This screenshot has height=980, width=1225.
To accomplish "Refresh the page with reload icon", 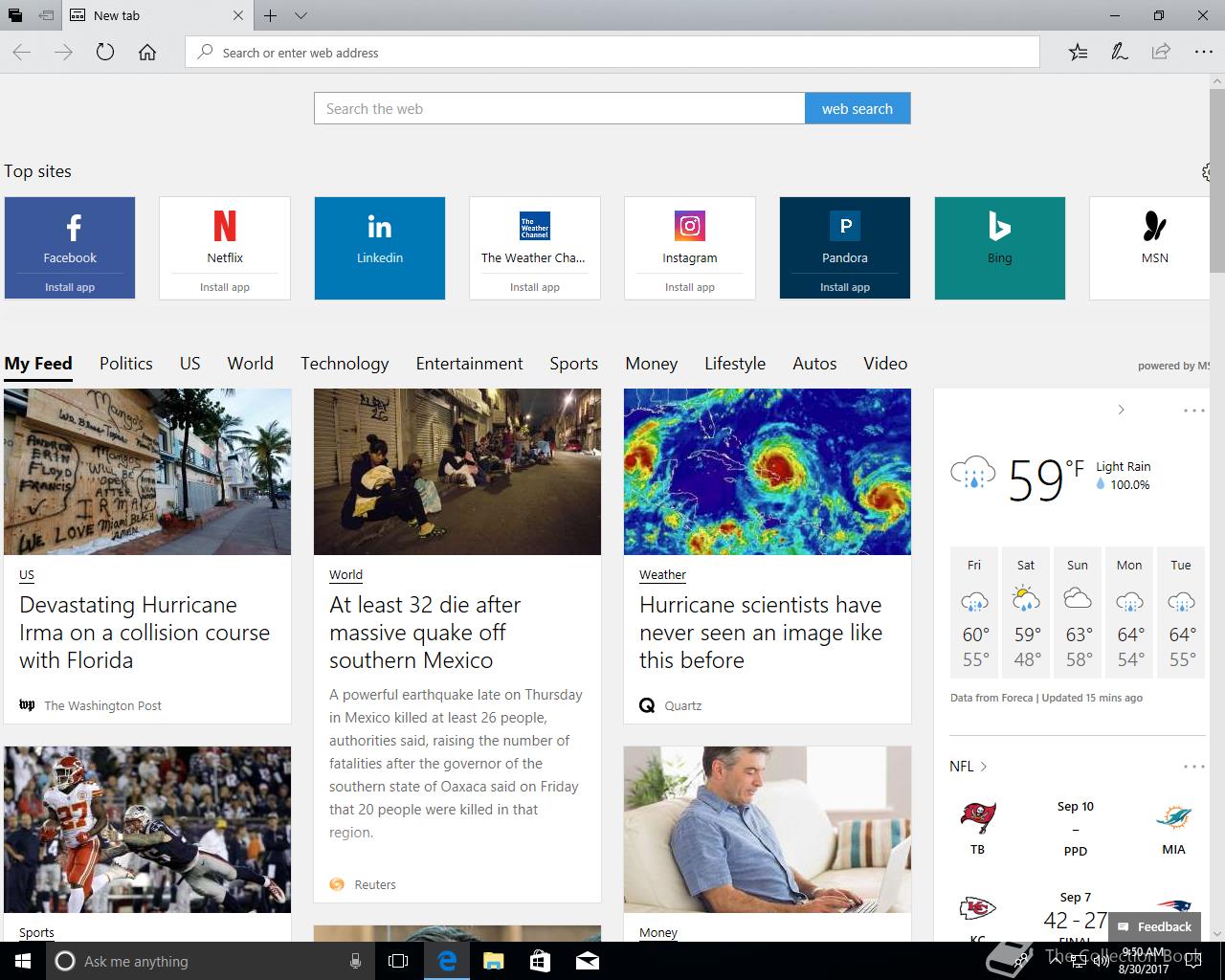I will pos(105,53).
